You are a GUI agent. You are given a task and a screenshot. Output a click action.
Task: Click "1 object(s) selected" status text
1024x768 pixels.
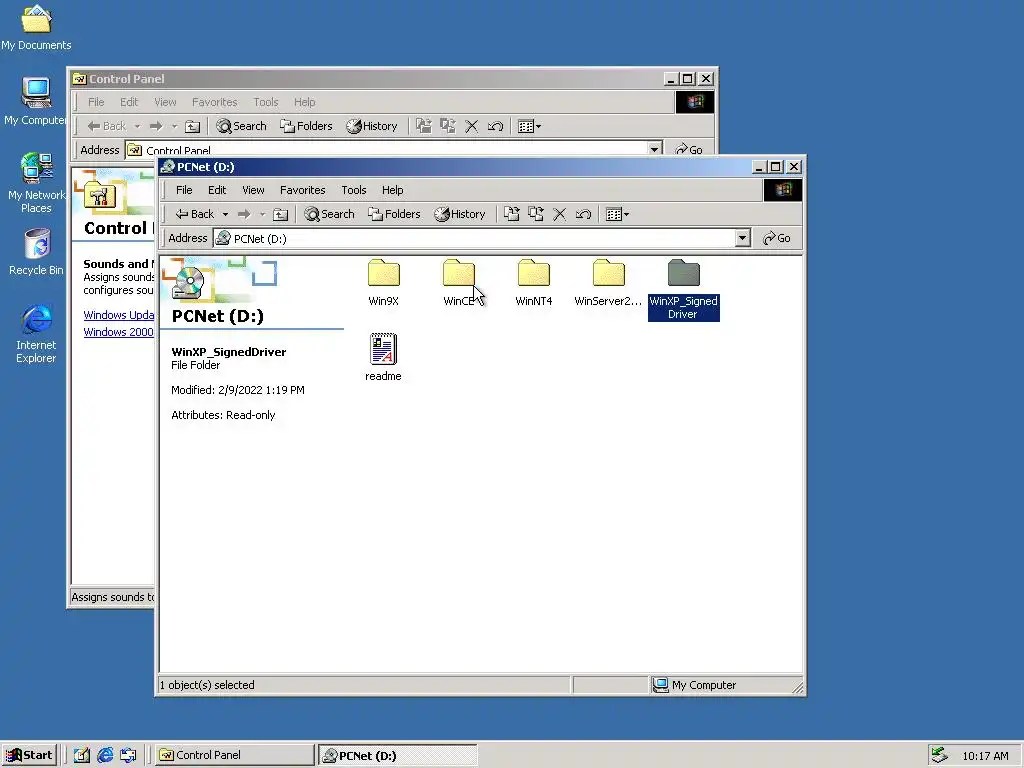(x=207, y=685)
